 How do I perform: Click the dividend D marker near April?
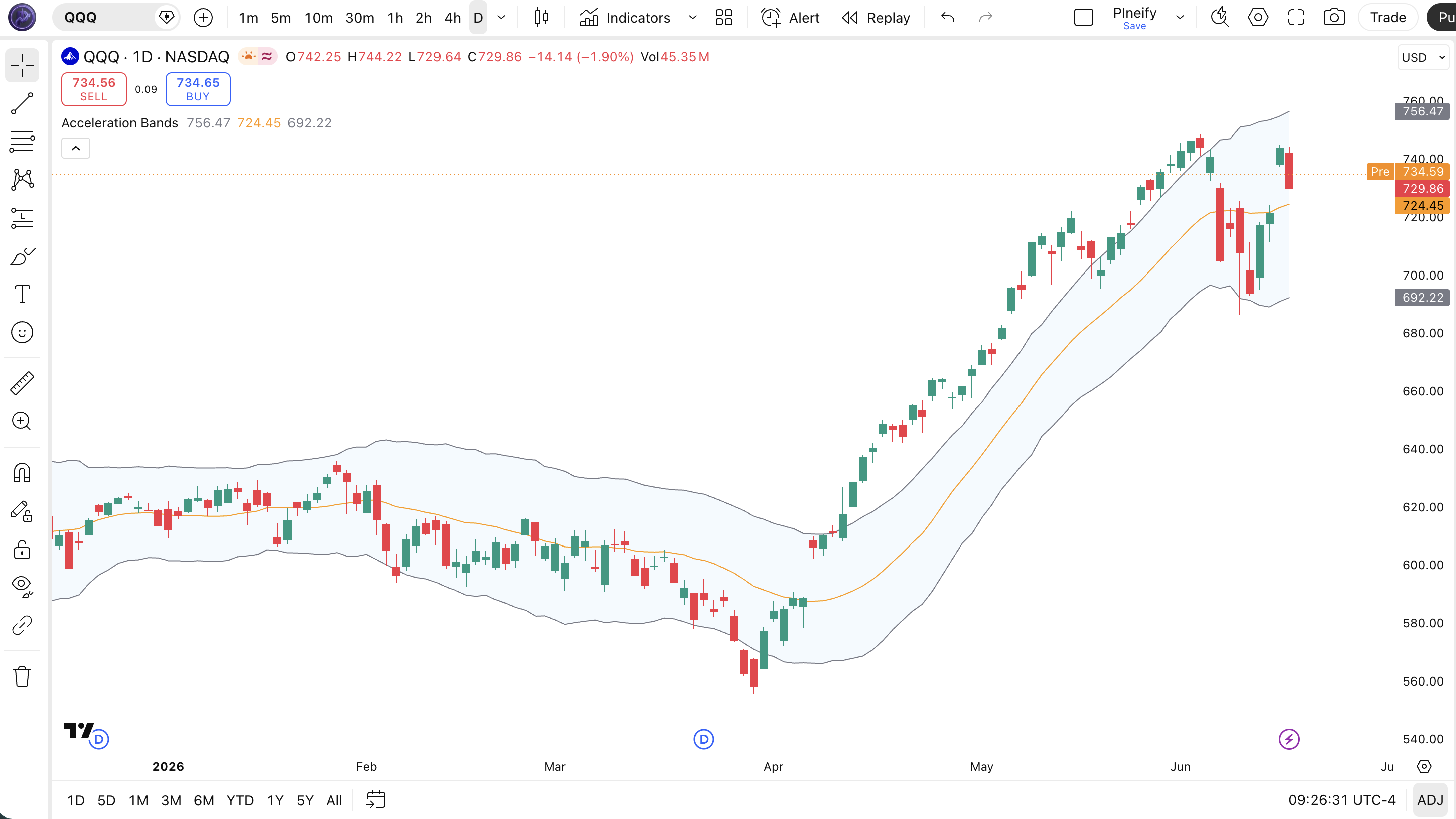[x=704, y=739]
